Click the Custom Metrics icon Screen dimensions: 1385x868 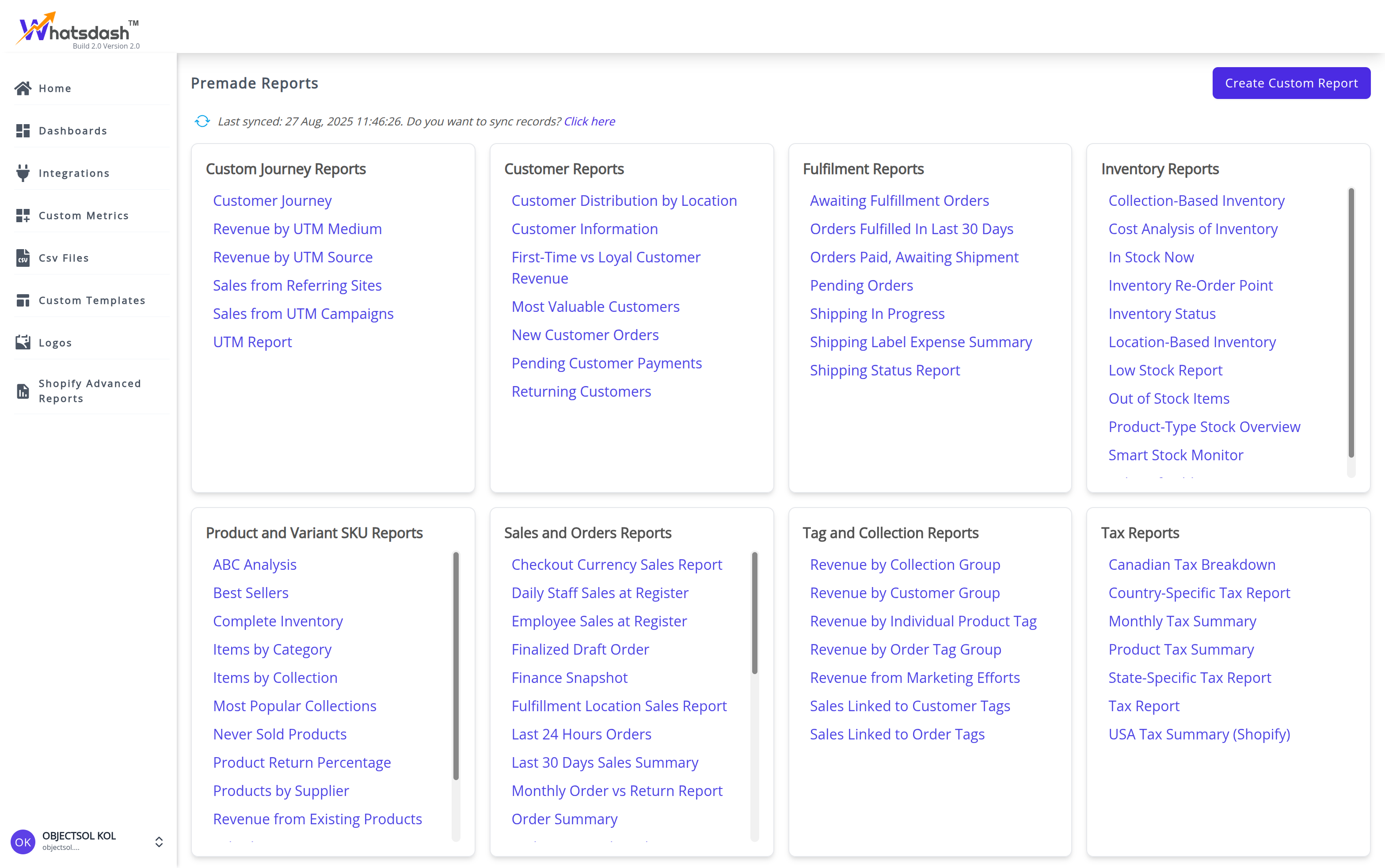pos(23,215)
